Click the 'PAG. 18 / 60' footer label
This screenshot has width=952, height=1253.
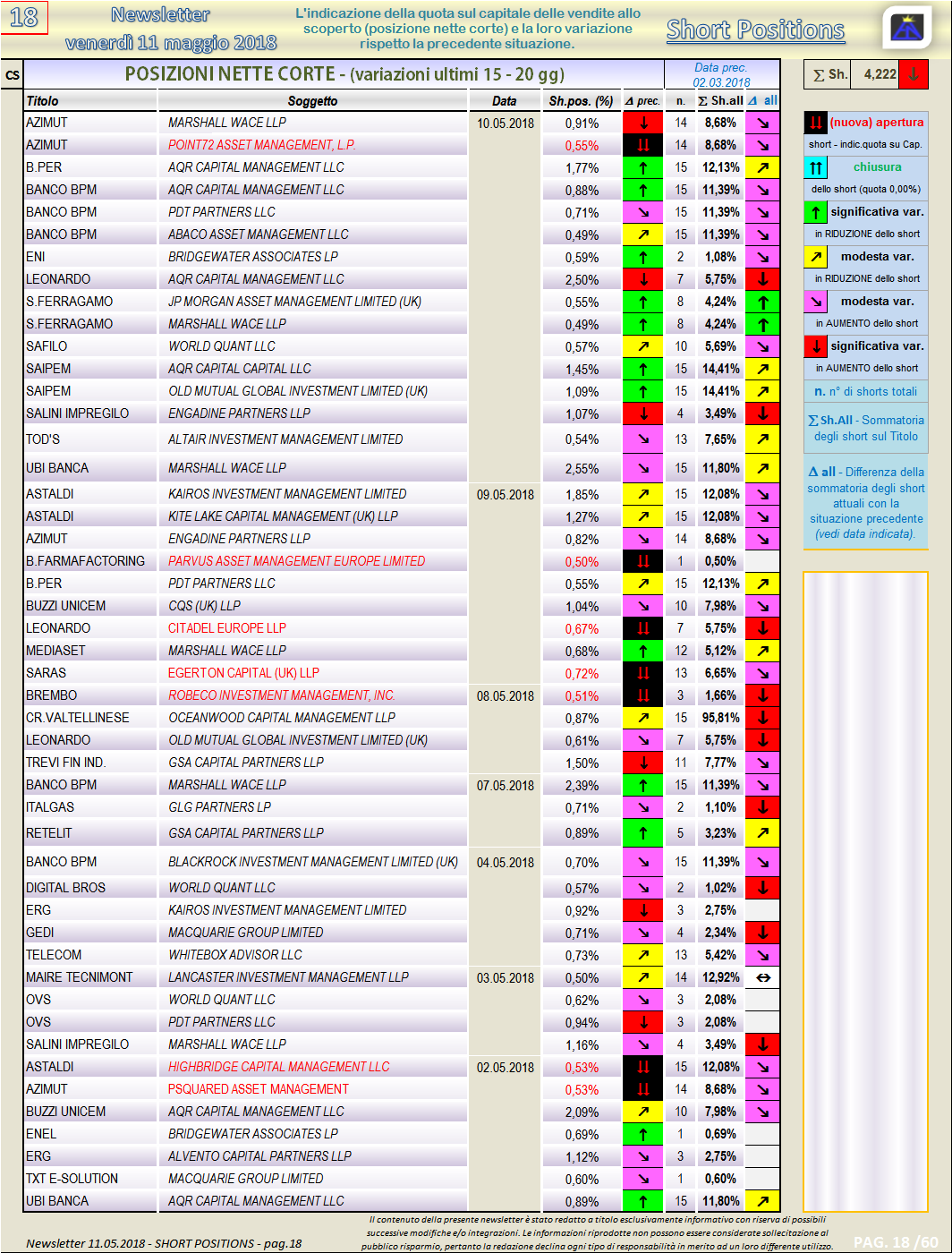point(895,1241)
